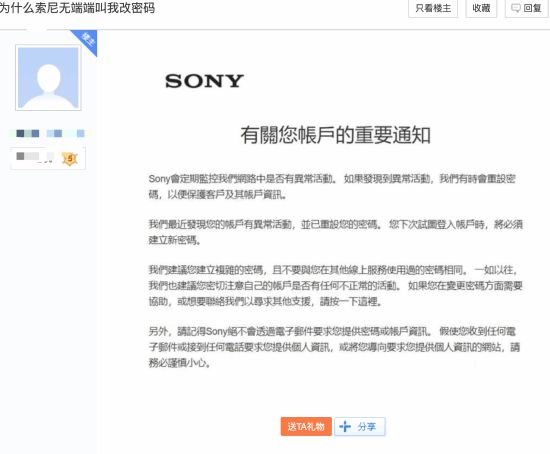This screenshot has width=550, height=454.
Task: Click the SONY logo in the post image
Action: tap(204, 81)
